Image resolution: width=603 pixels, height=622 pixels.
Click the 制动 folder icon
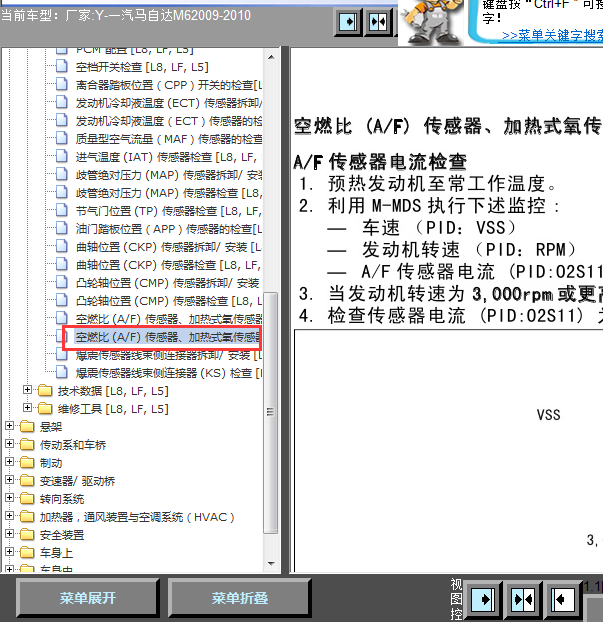(27, 463)
